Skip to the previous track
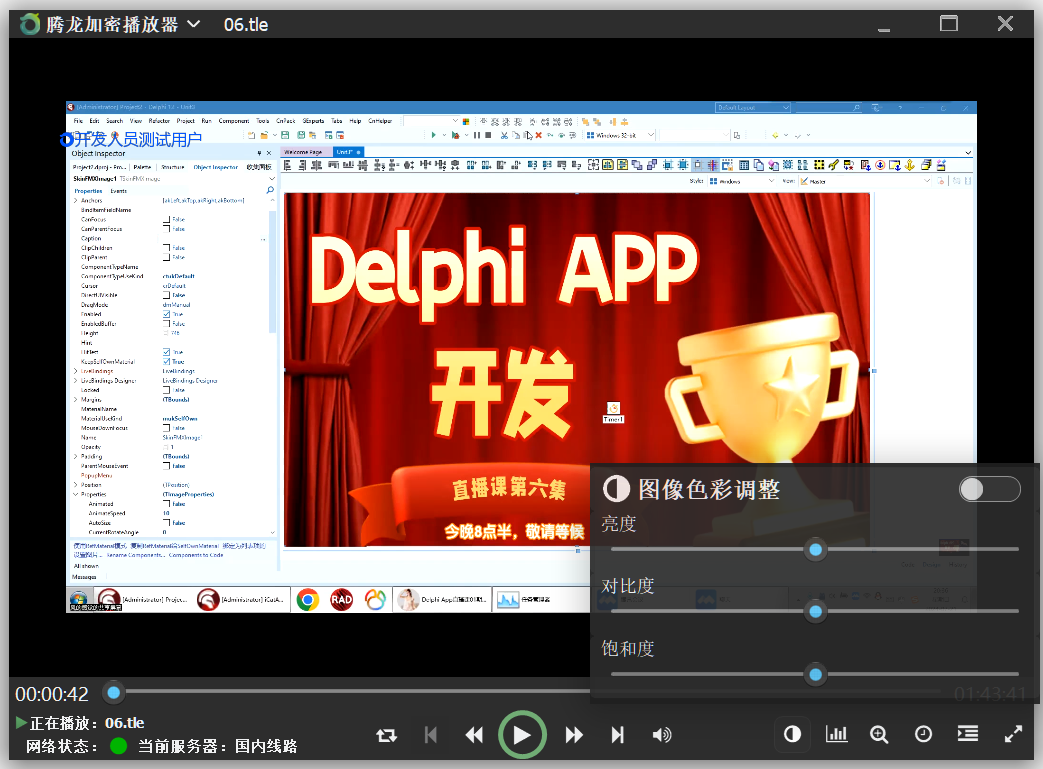This screenshot has height=769, width=1043. (x=431, y=735)
